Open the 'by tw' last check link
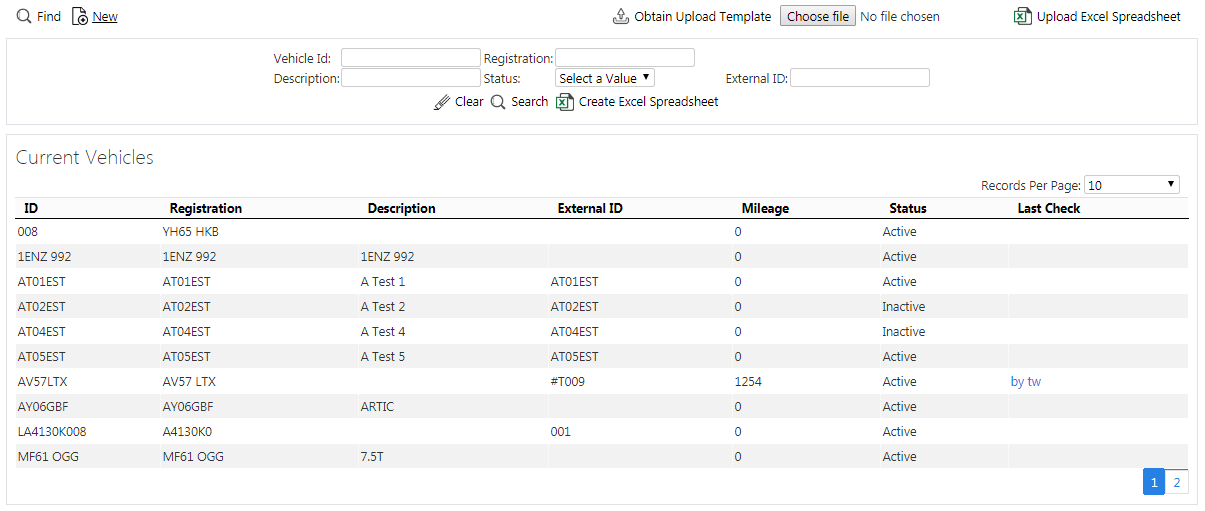The width and height of the screenshot is (1205, 511). [1026, 381]
